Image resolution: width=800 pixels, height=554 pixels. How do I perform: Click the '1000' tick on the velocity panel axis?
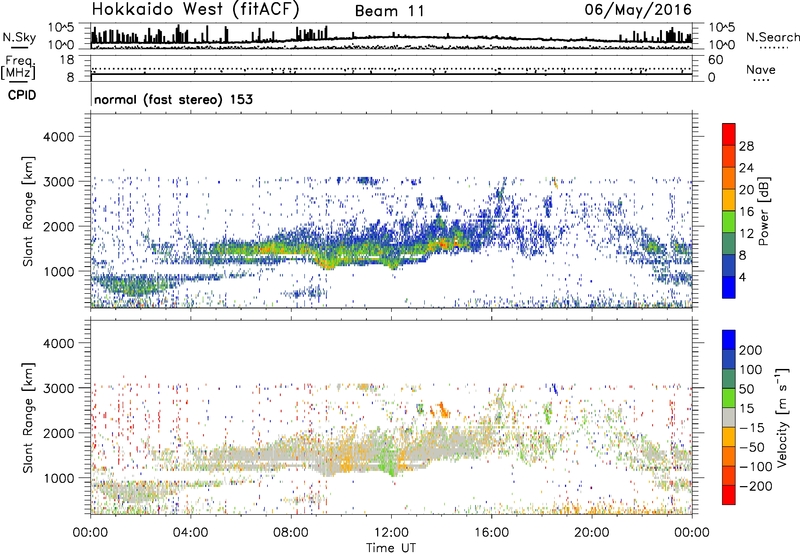[59, 478]
